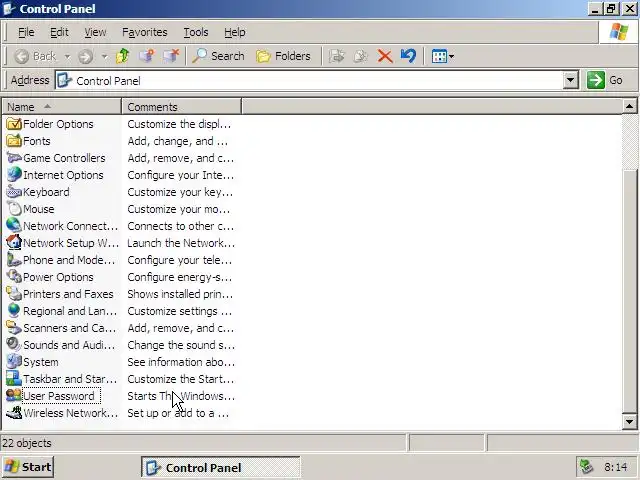
Task: Click 'Customize your key...' comment text
Action: (x=180, y=192)
